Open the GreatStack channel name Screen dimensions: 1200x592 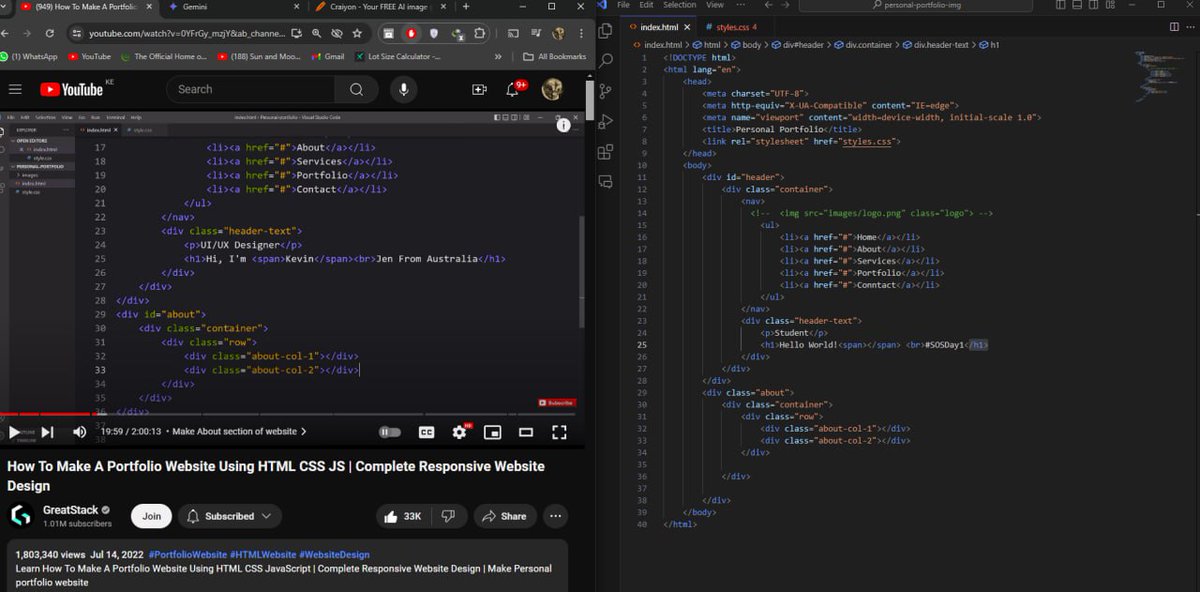coord(70,510)
